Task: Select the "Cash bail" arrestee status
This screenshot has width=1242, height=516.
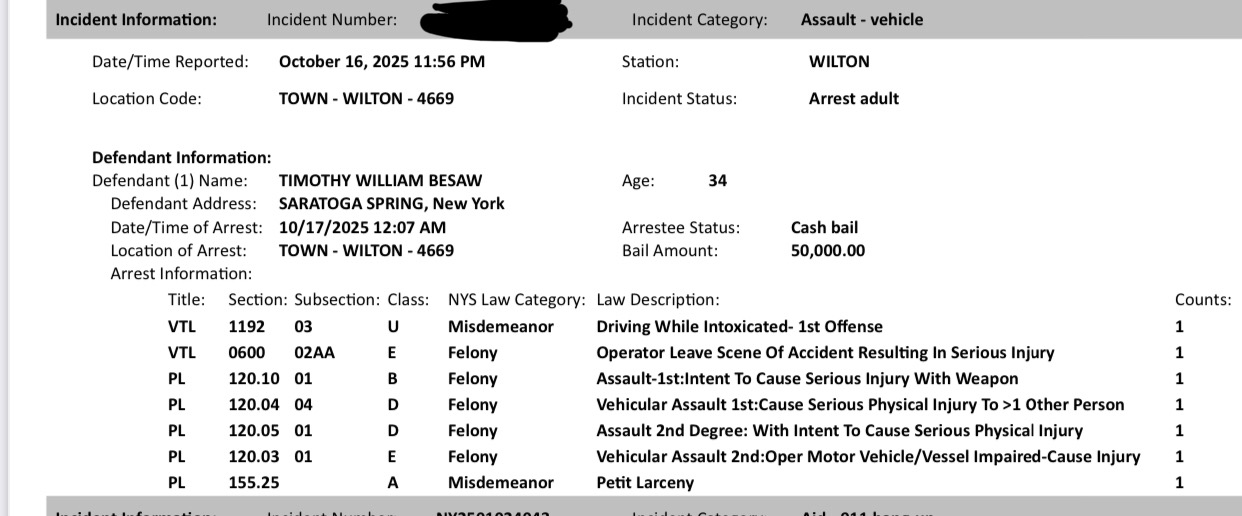Action: click(x=824, y=227)
